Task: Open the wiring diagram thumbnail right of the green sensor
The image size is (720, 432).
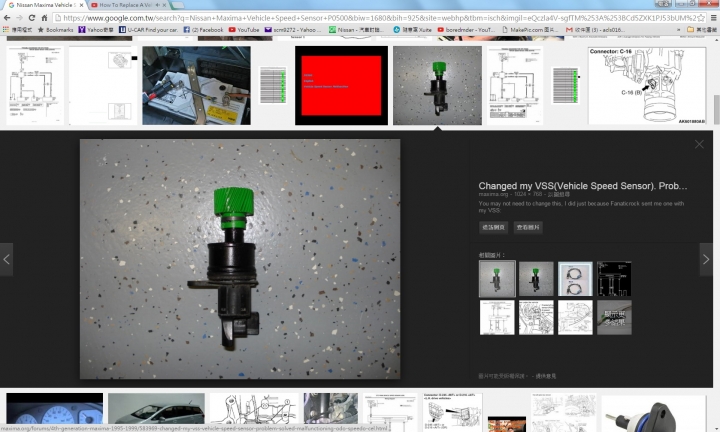Action: (514, 85)
